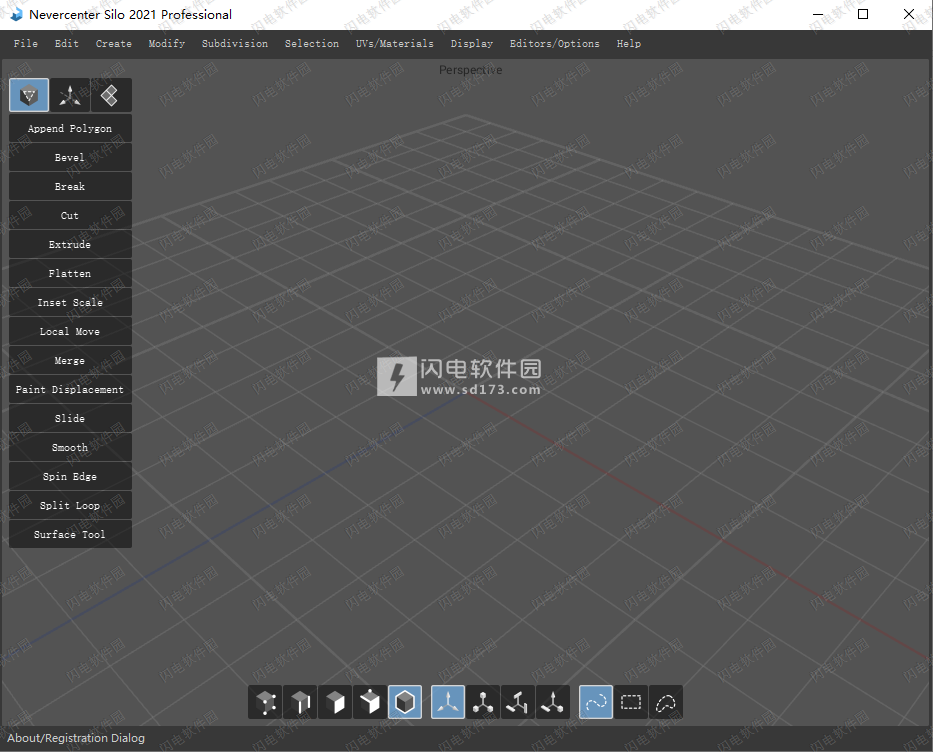Open the Modify menu
Image resolution: width=933 pixels, height=752 pixels.
click(x=167, y=43)
